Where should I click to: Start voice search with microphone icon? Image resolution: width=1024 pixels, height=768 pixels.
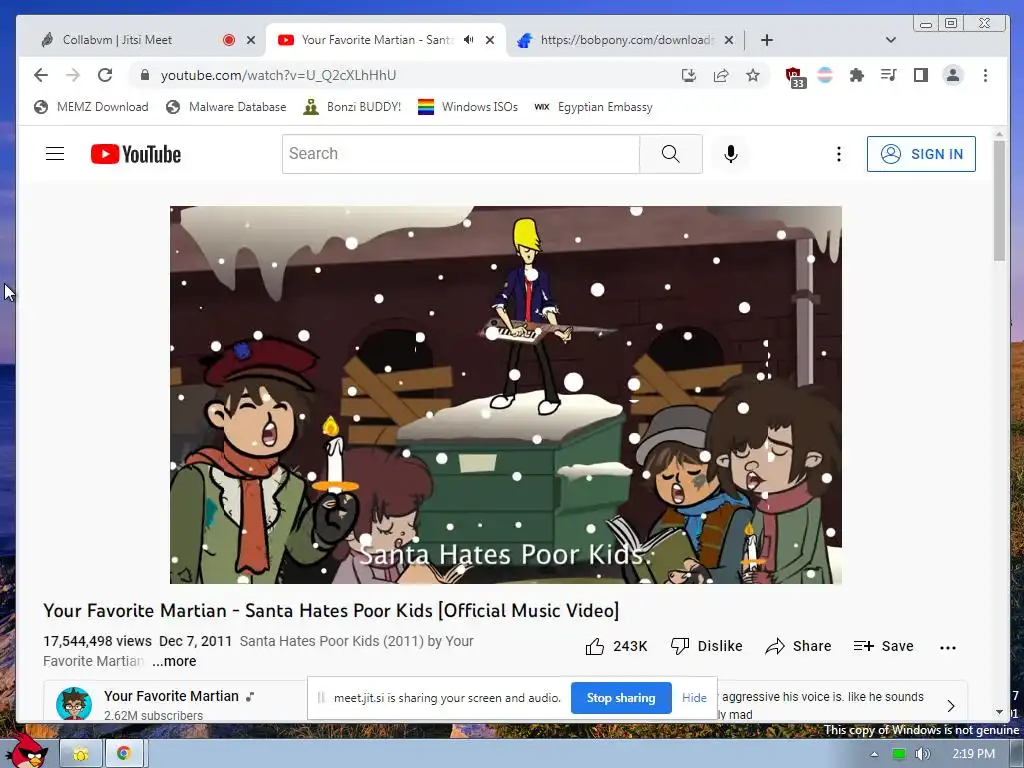pos(731,154)
